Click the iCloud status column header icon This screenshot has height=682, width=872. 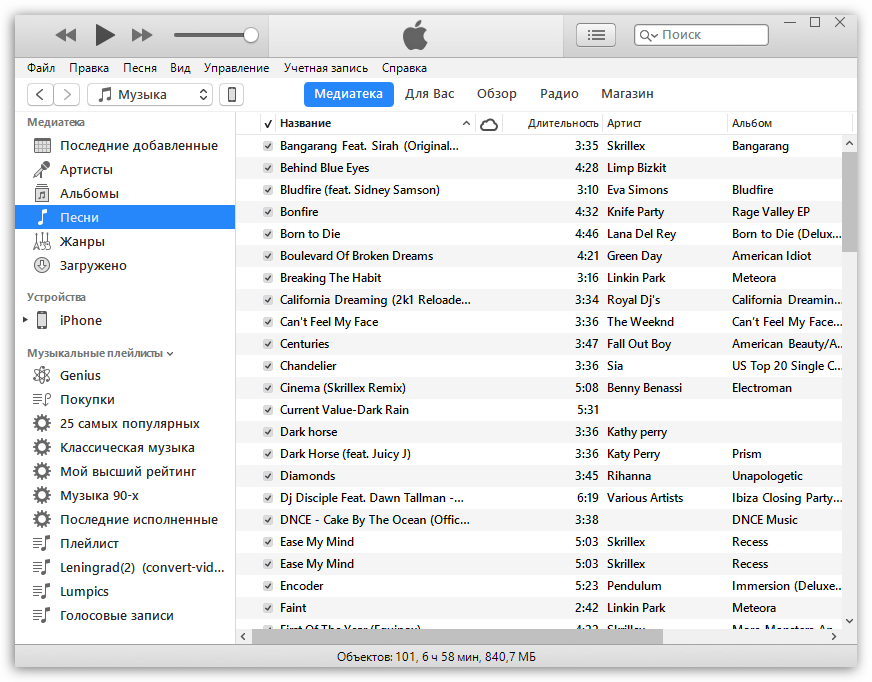pyautogui.click(x=489, y=124)
